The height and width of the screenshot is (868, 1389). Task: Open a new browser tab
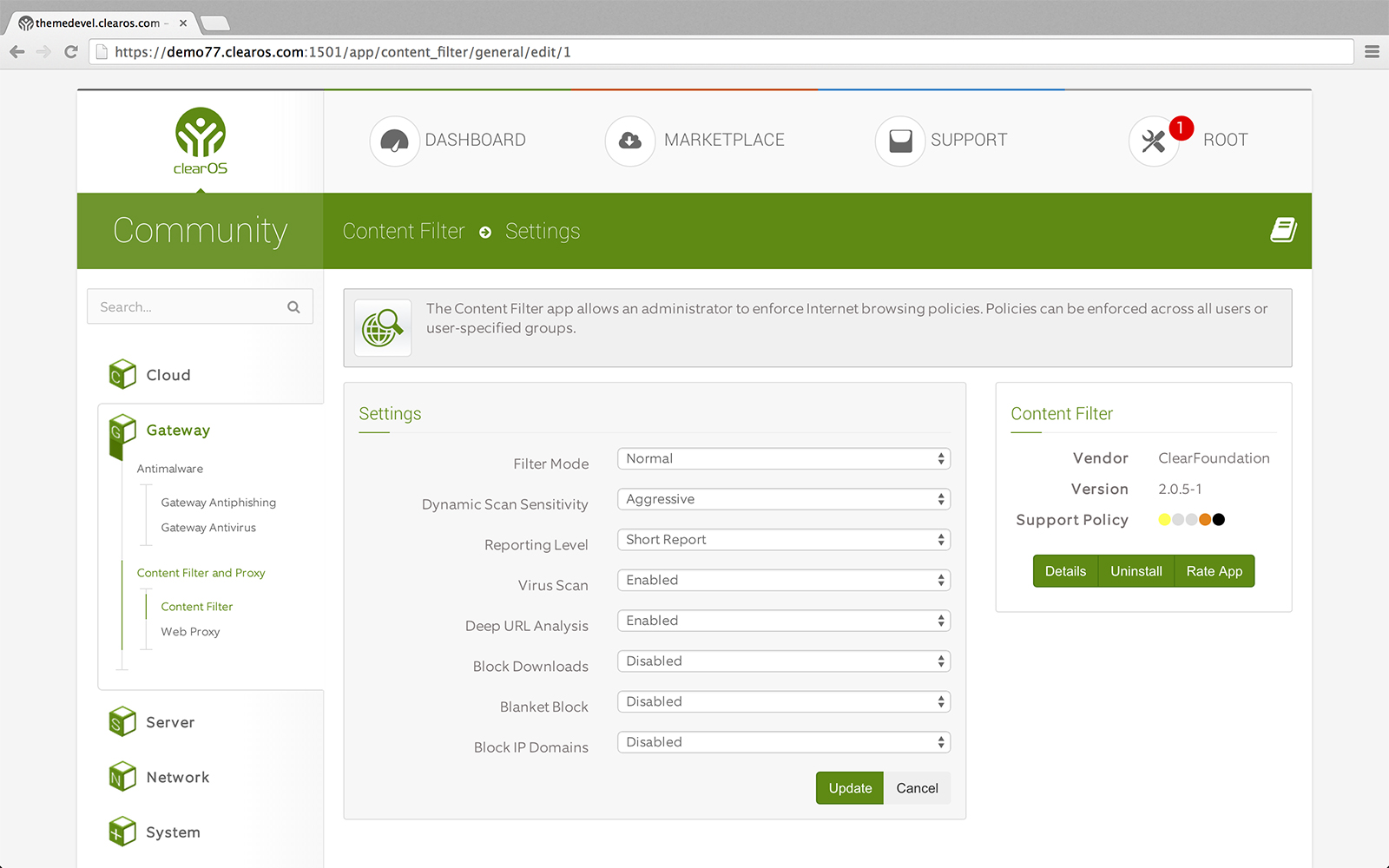[214, 23]
